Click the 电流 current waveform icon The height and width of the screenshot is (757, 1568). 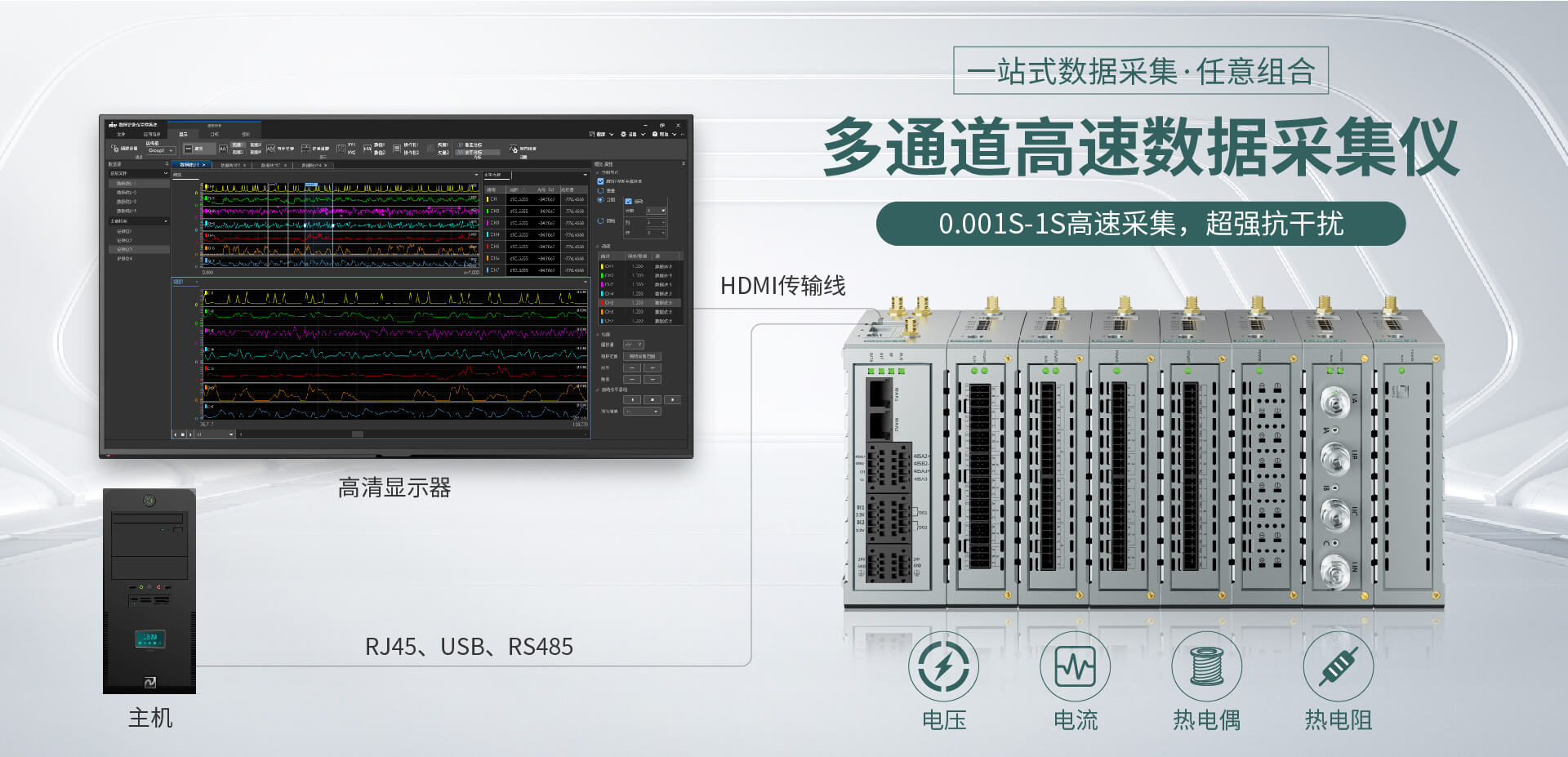click(1075, 666)
